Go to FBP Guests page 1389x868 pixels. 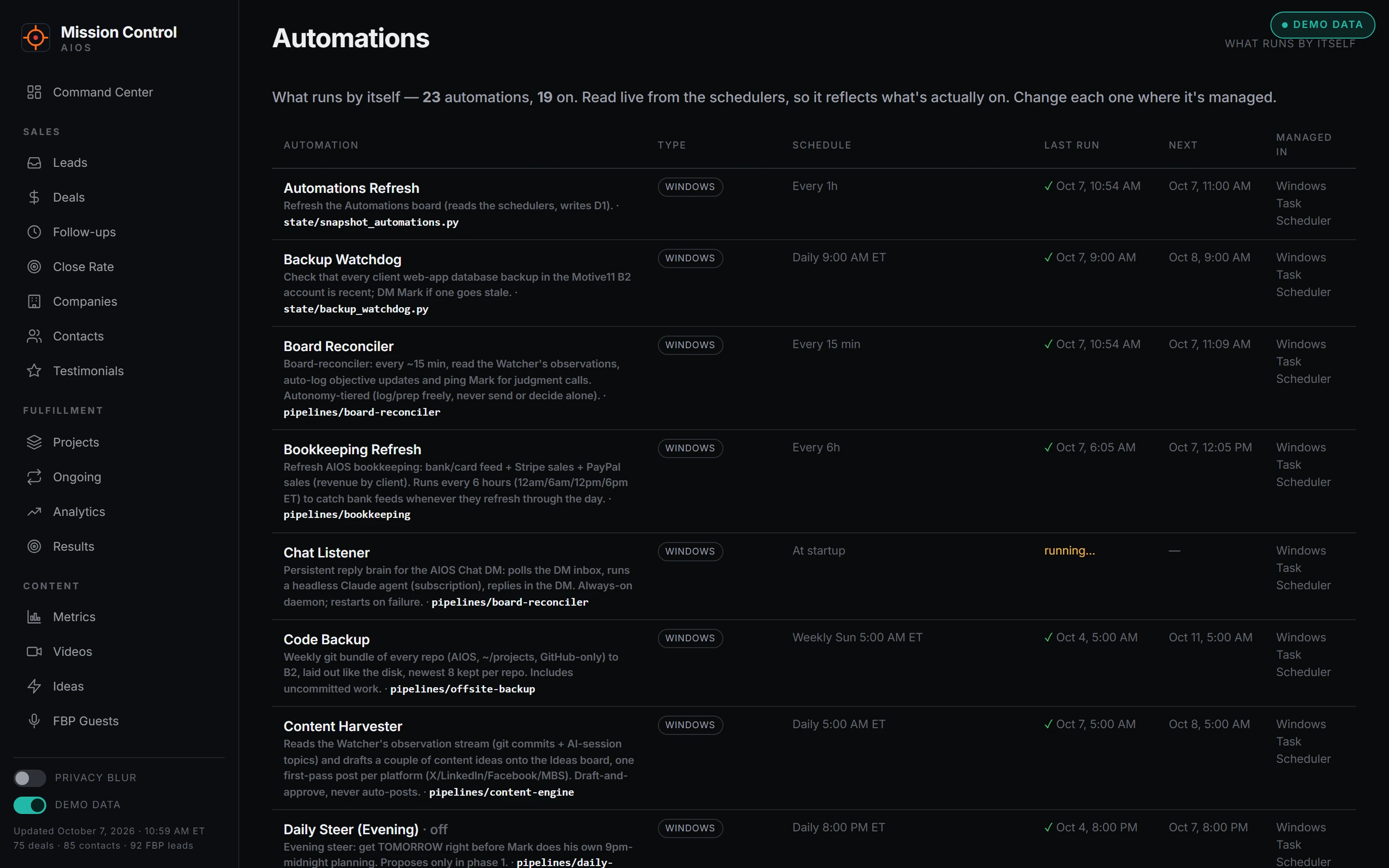pyautogui.click(x=85, y=721)
